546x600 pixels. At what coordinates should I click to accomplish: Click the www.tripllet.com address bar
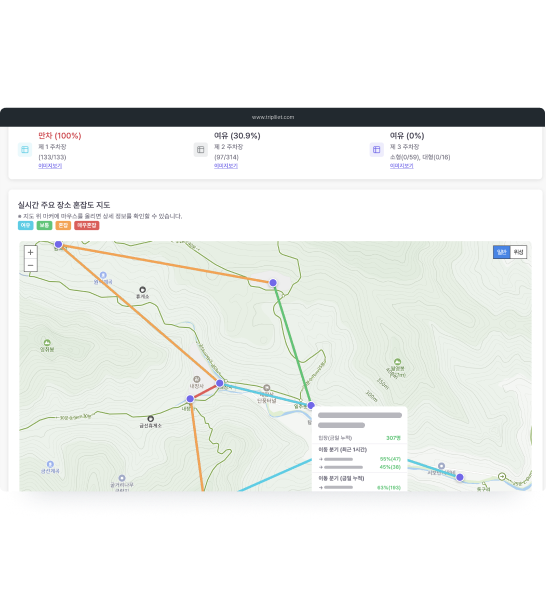pyautogui.click(x=273, y=117)
